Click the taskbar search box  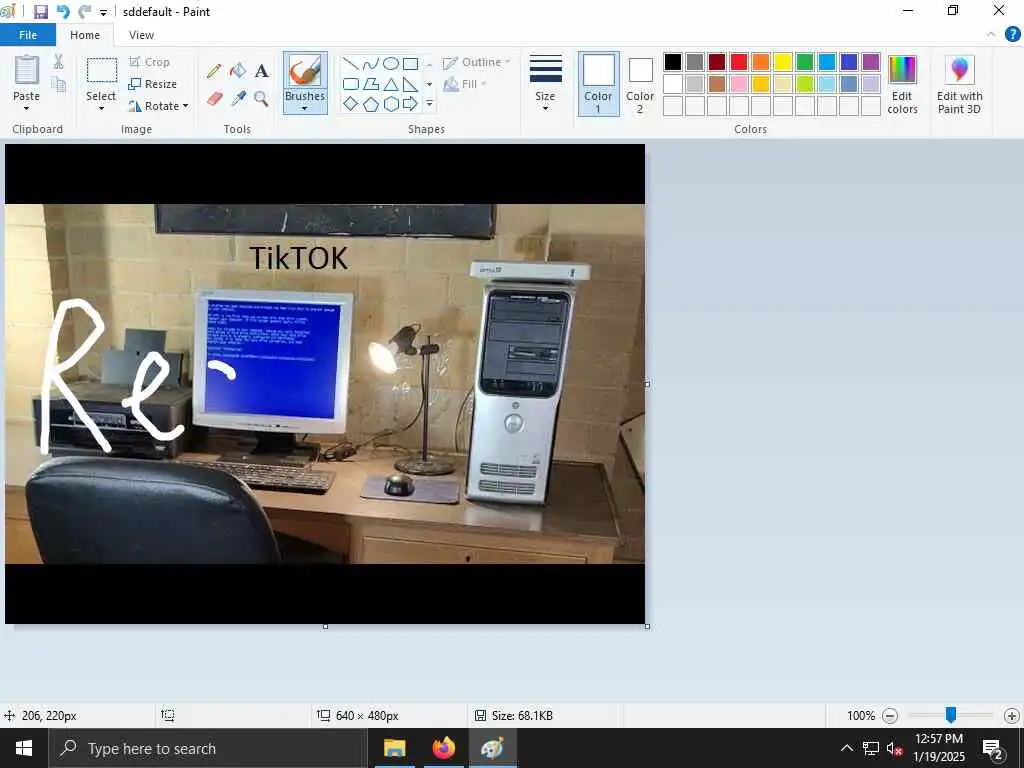point(208,748)
